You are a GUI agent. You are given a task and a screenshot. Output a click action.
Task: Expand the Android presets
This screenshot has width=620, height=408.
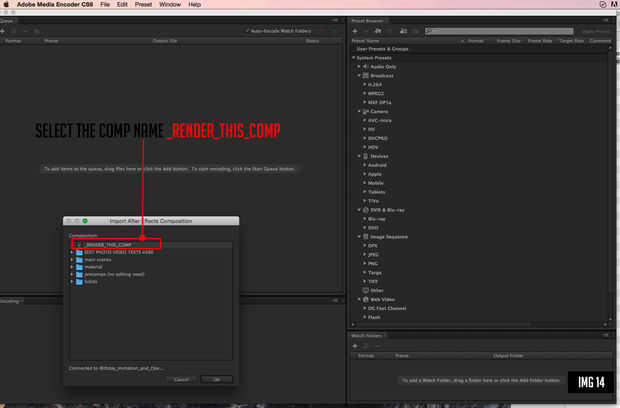tap(365, 165)
